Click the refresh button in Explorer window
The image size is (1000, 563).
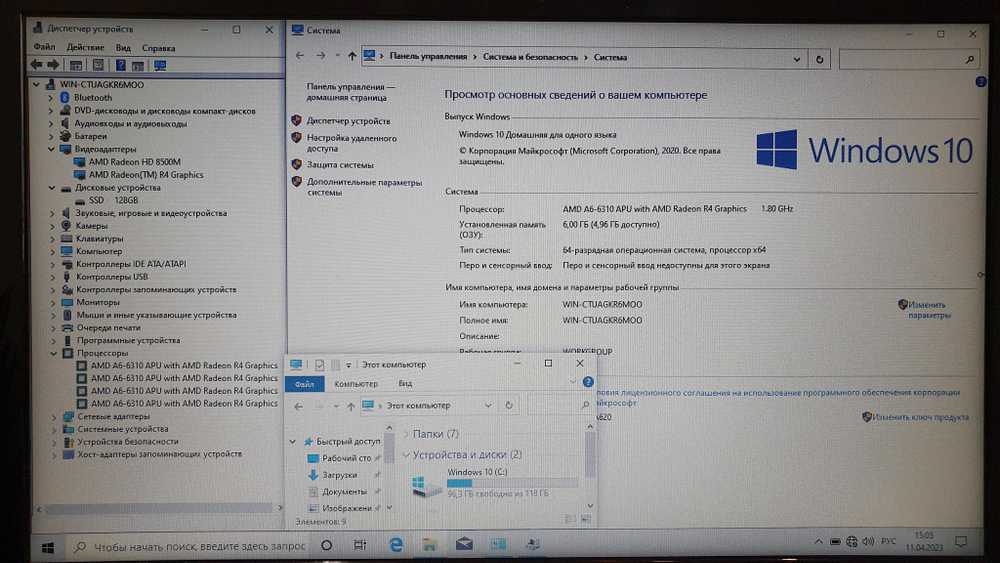509,406
